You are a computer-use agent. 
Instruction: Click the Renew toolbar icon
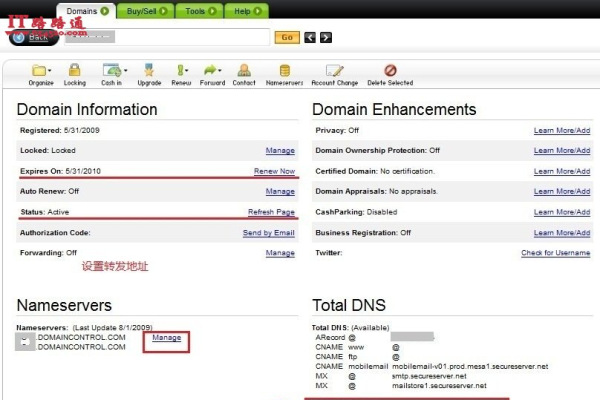[x=182, y=71]
